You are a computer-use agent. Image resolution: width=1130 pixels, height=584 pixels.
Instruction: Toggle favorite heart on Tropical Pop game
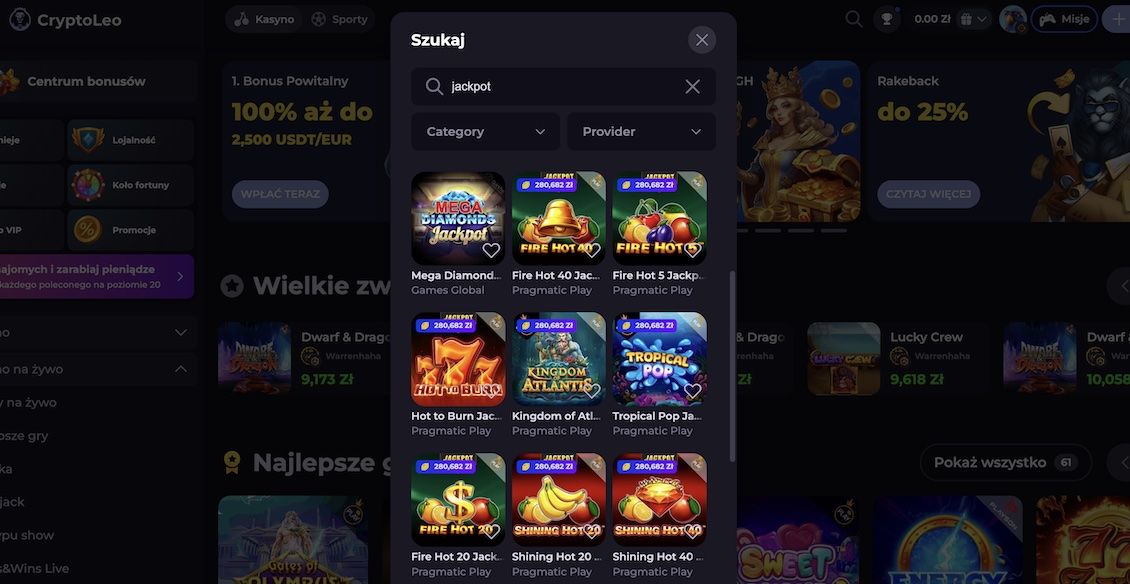692,391
